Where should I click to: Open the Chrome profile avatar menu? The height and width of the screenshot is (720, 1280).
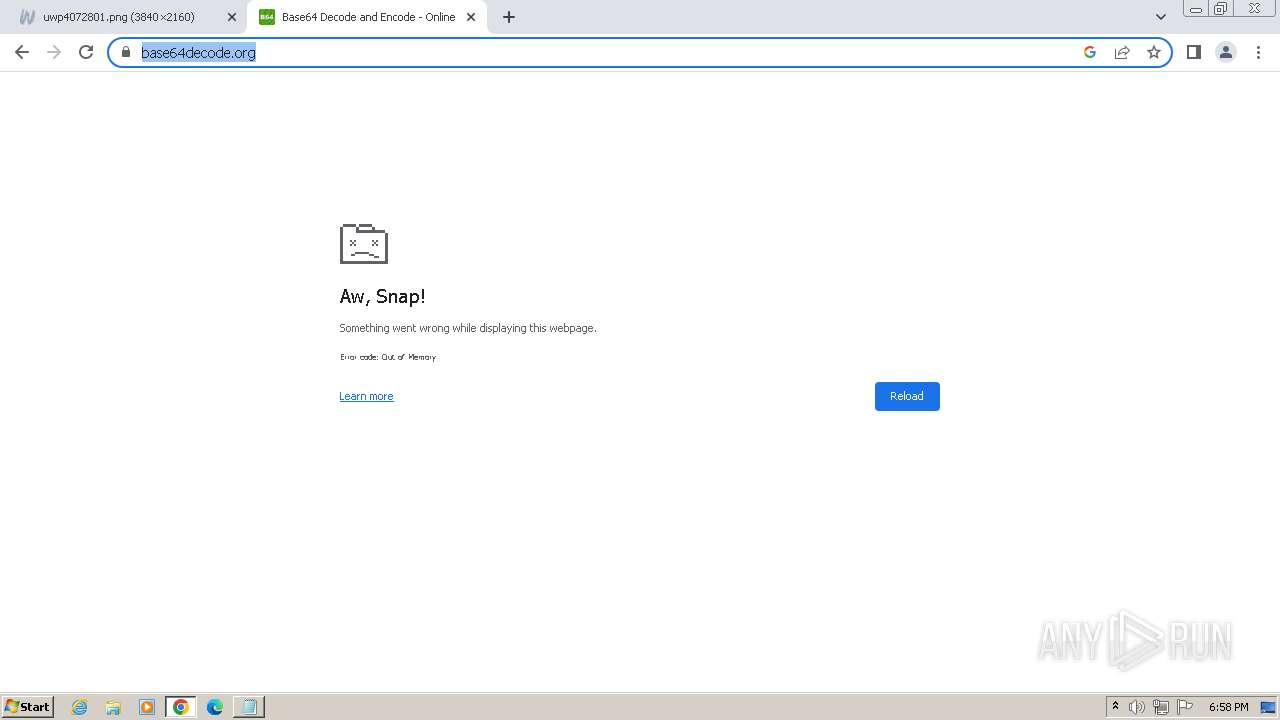pyautogui.click(x=1226, y=52)
